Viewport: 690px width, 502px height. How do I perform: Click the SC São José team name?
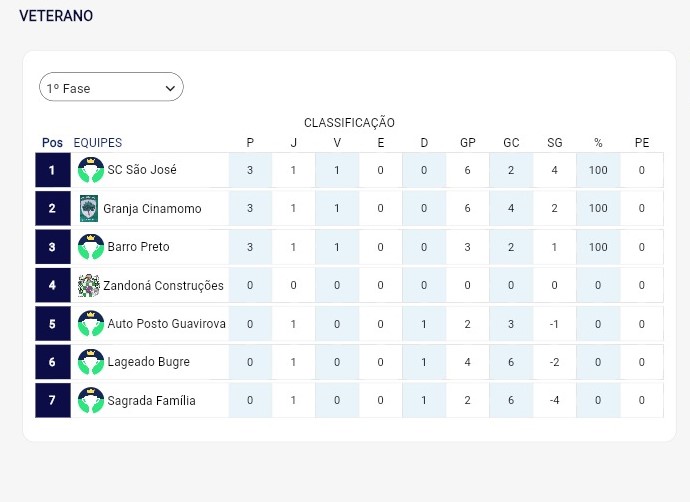click(x=142, y=170)
